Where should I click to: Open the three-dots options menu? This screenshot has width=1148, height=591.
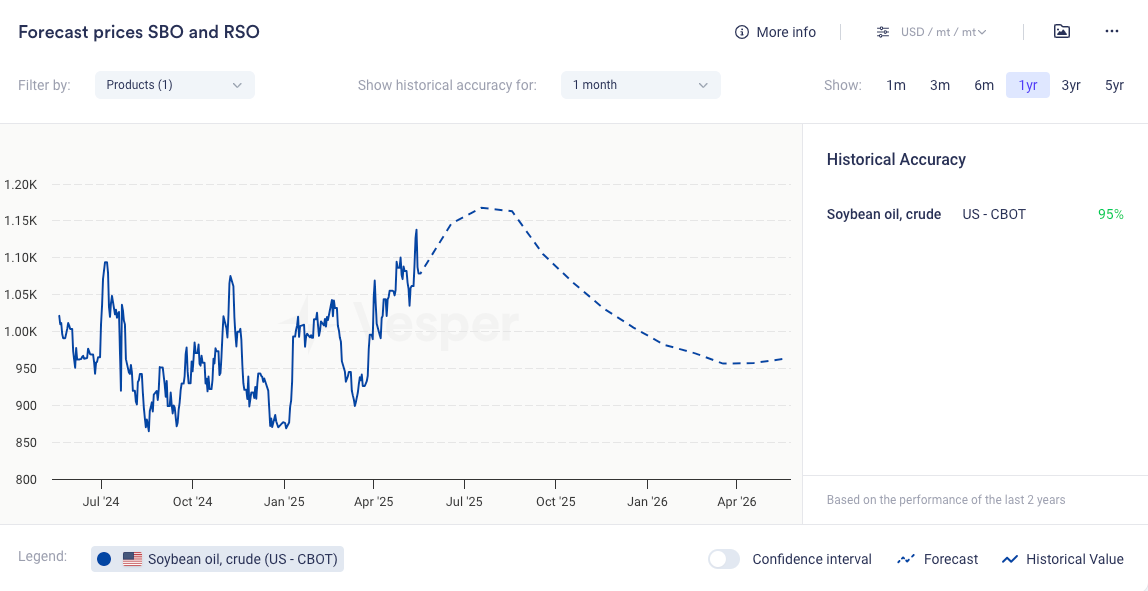click(1112, 32)
